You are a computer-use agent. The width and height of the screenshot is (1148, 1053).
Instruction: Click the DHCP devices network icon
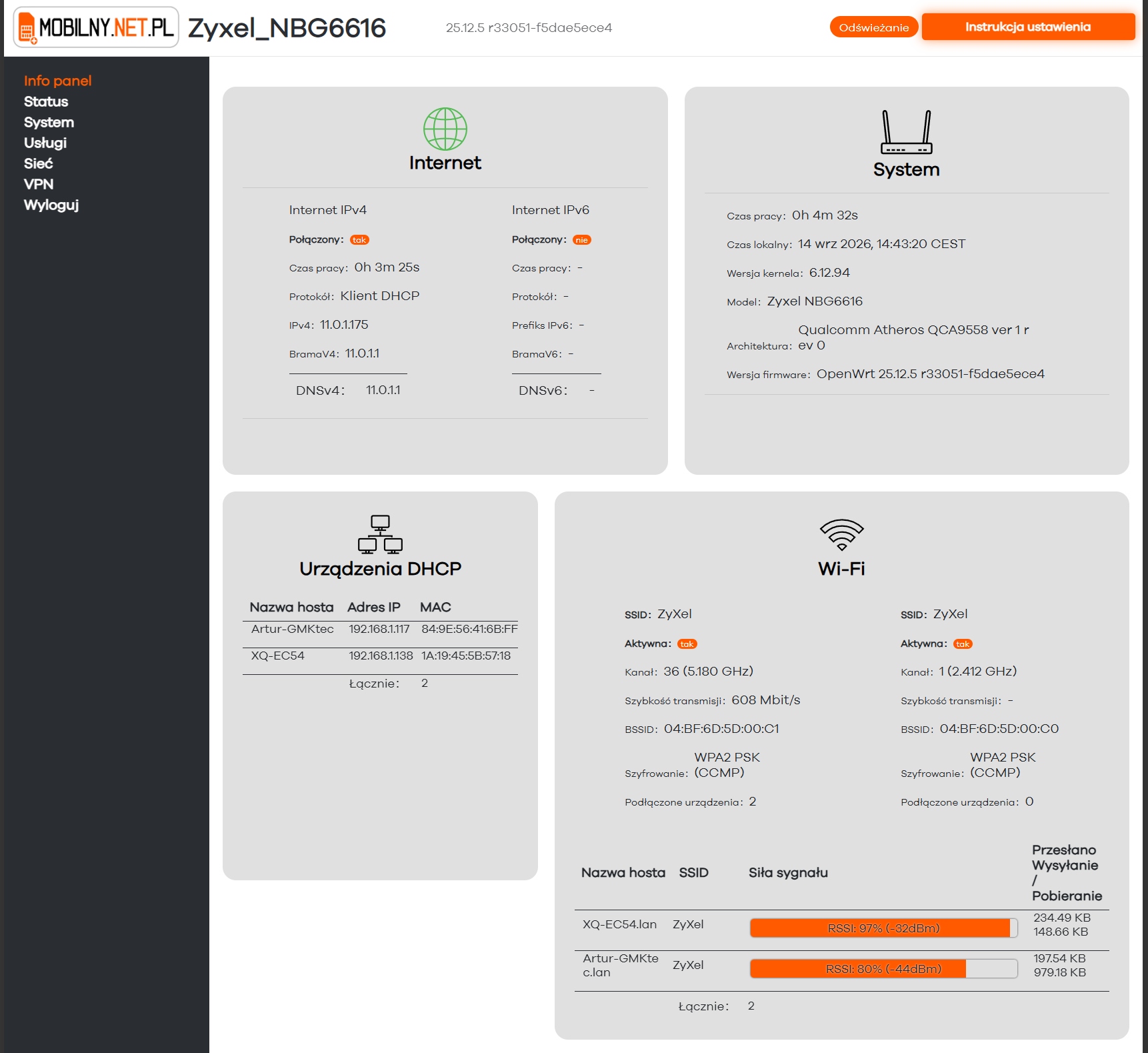pos(380,534)
